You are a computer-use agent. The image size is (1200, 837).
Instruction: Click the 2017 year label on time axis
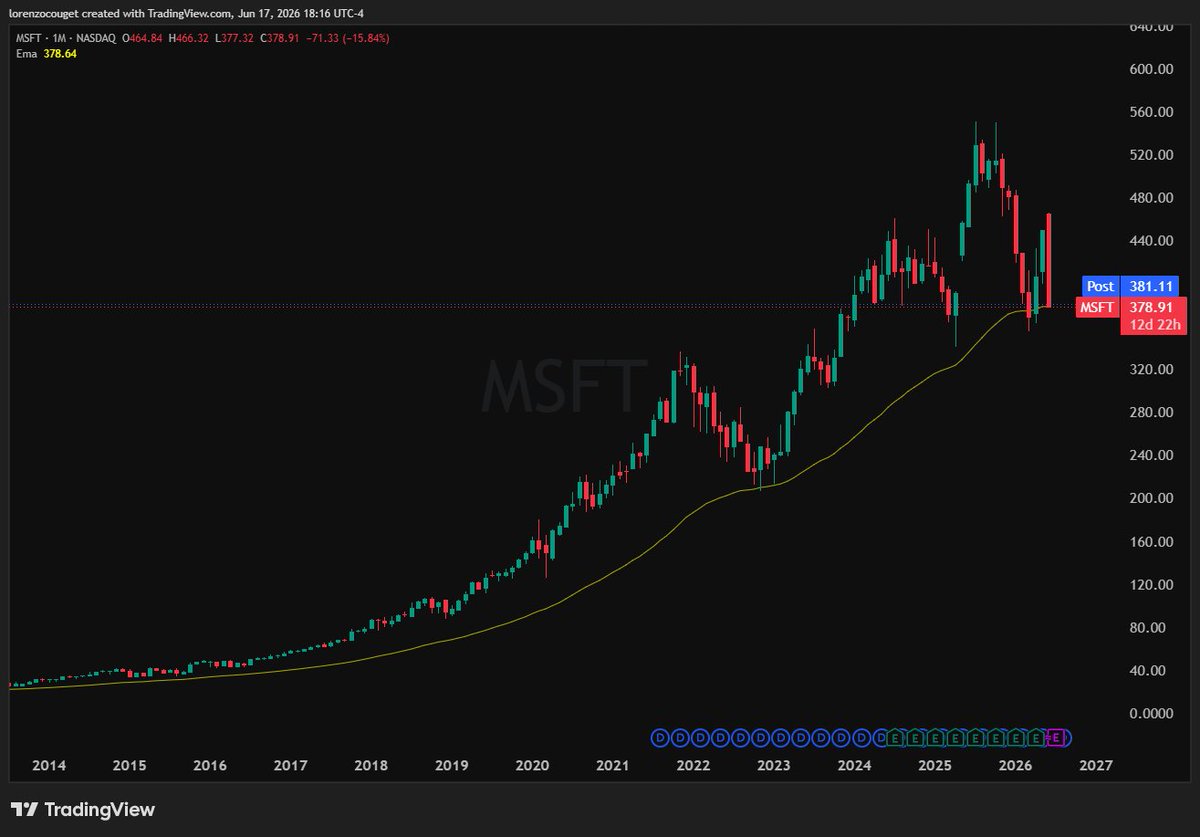point(290,765)
